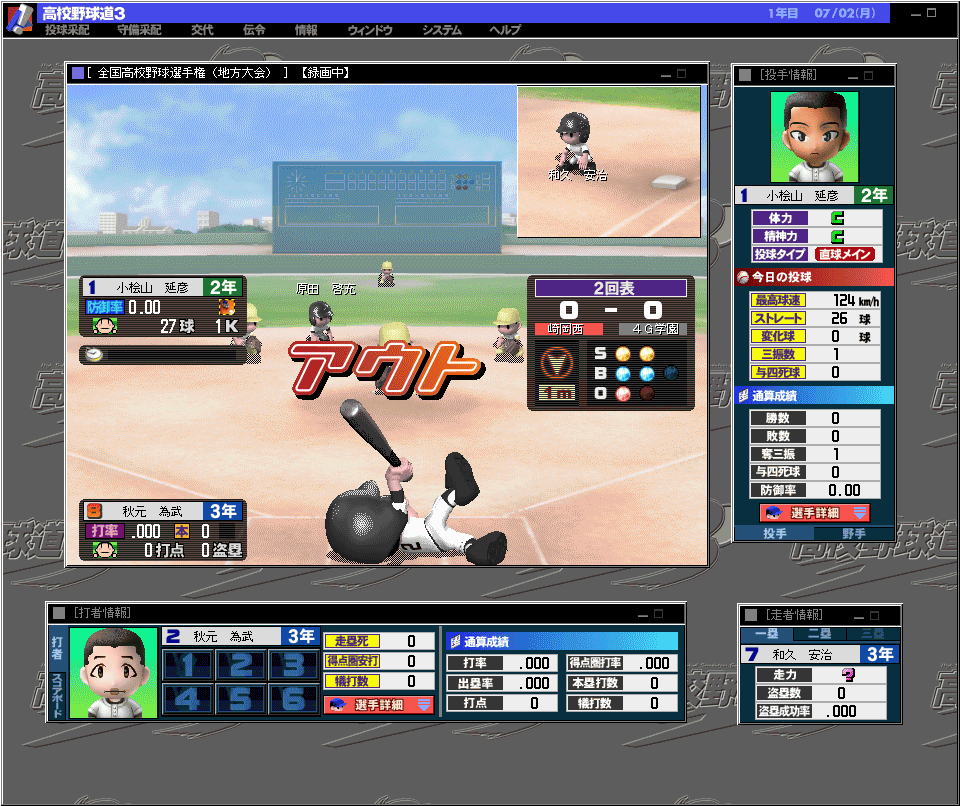Click the pitcher stamina gauge bar
Image resolution: width=960 pixels, height=806 pixels.
[163, 354]
